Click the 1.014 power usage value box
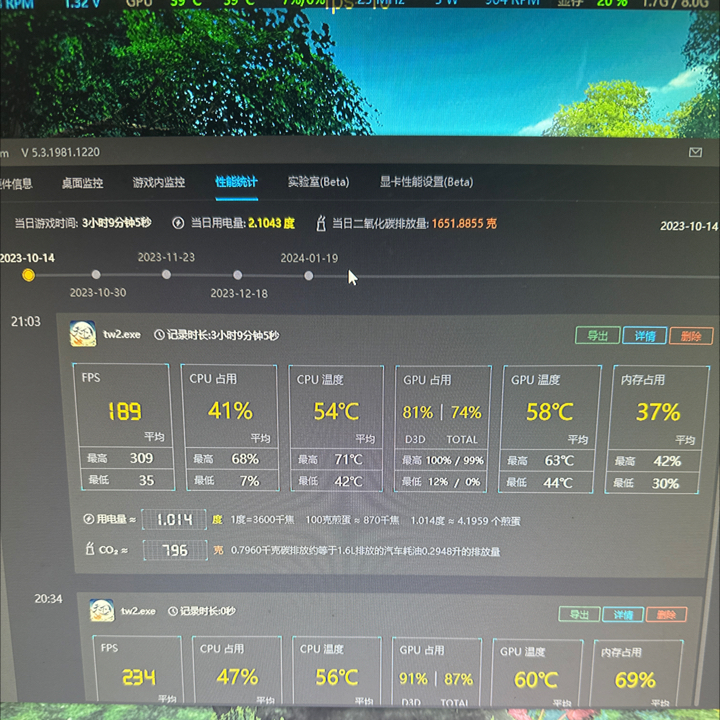Viewport: 720px width, 720px height. click(174, 520)
